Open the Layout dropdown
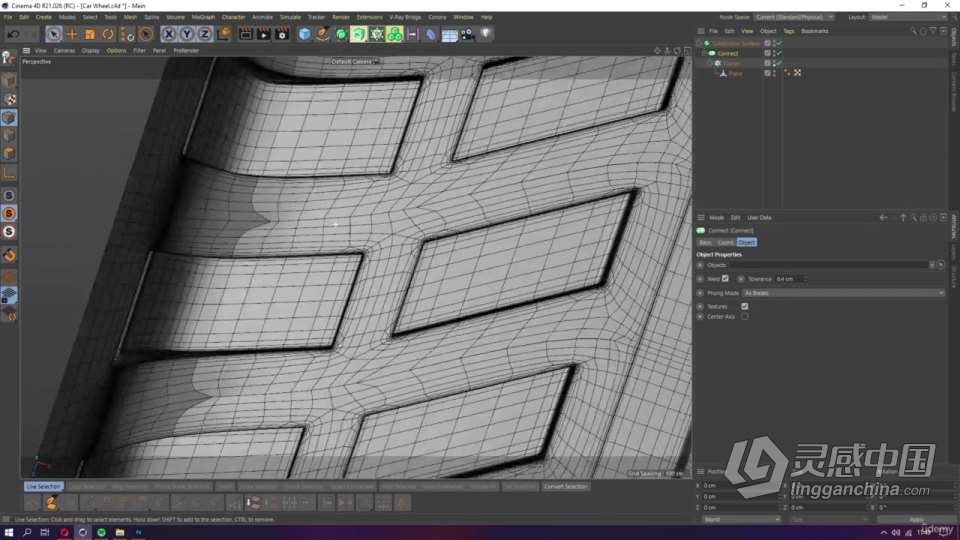 click(x=909, y=17)
